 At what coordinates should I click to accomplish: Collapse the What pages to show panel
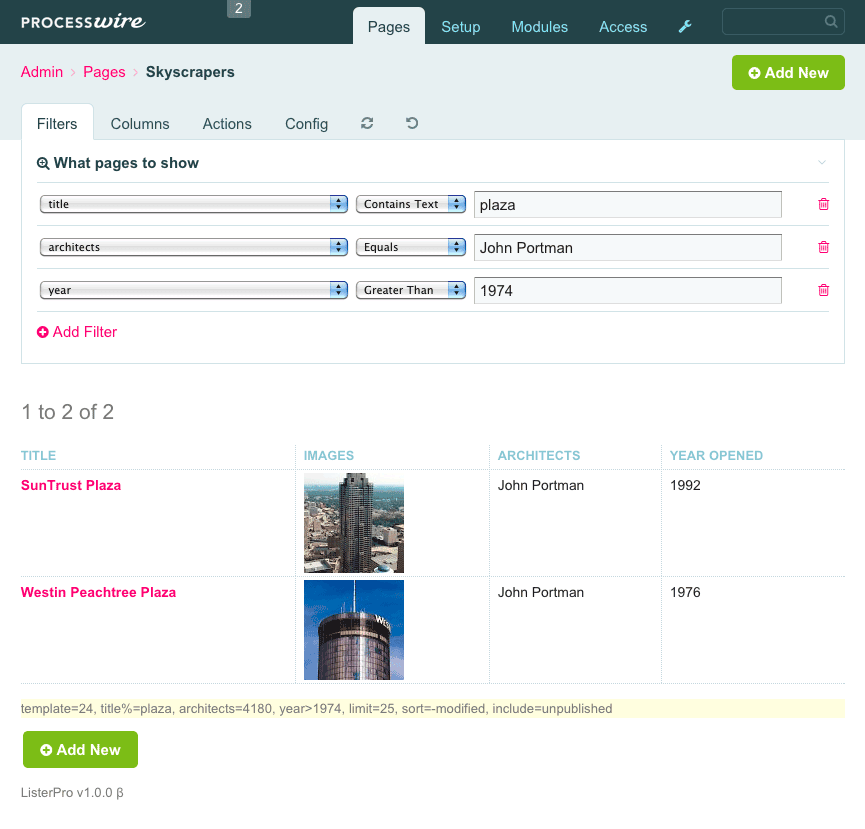(821, 163)
